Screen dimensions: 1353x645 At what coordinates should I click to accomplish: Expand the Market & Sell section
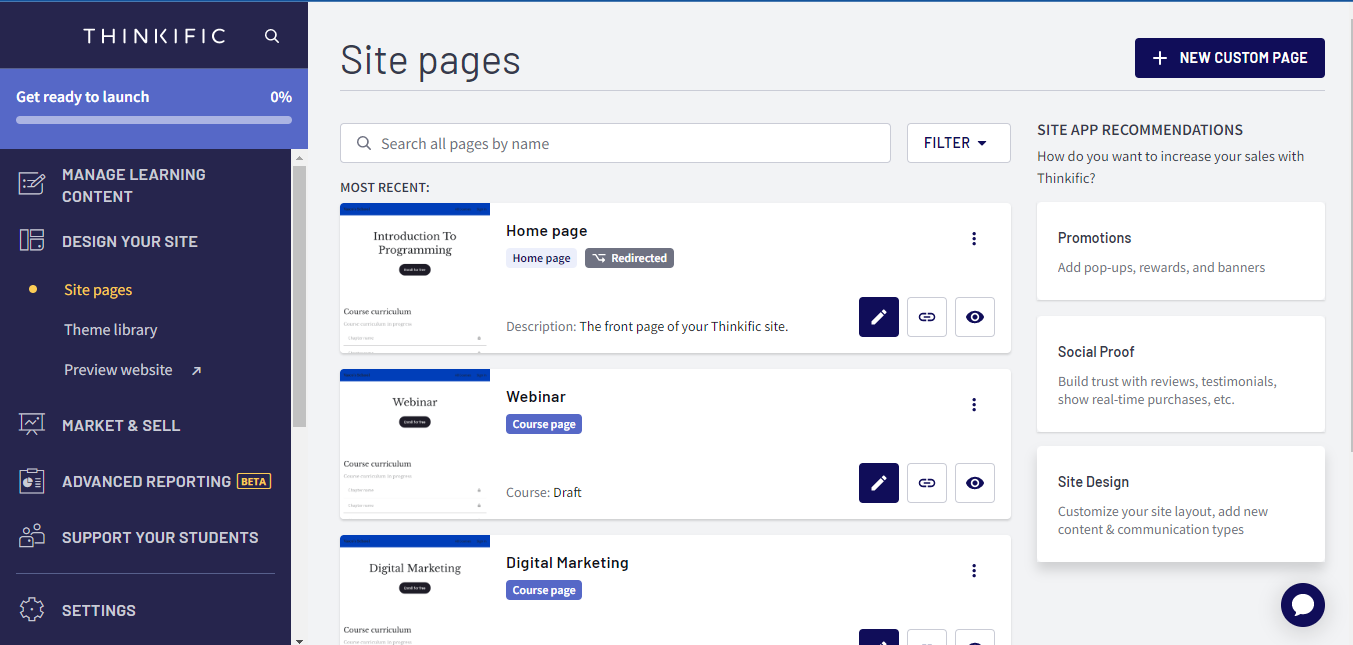121,425
